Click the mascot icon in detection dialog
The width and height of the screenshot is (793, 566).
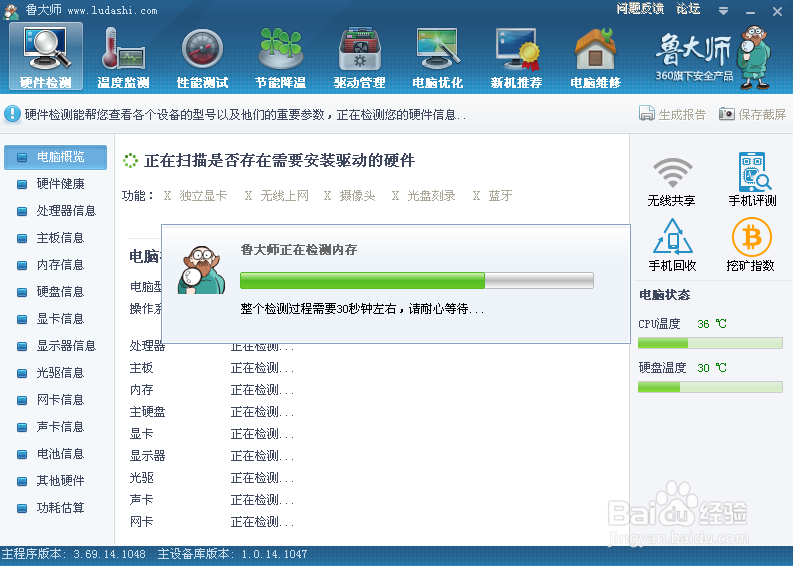[201, 270]
